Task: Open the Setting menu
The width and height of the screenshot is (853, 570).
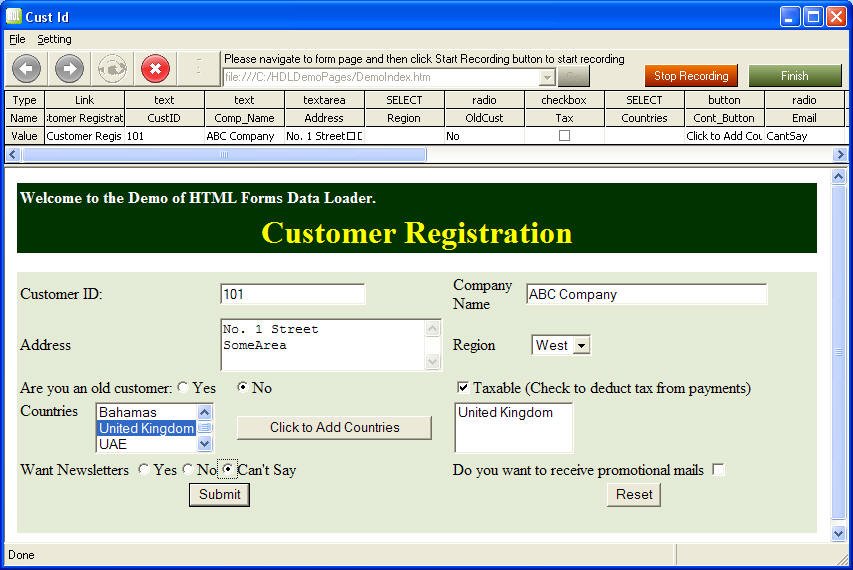Action: [54, 39]
